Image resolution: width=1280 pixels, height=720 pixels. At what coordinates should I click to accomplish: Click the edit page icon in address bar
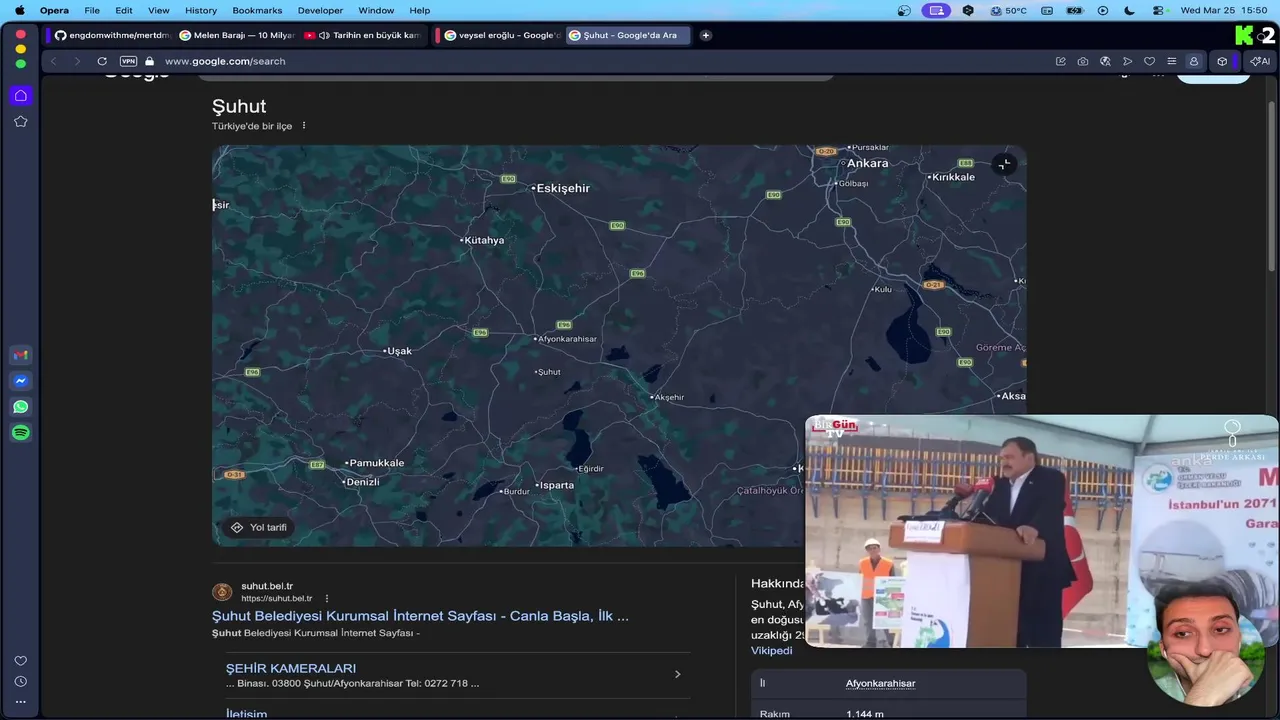(x=1061, y=61)
